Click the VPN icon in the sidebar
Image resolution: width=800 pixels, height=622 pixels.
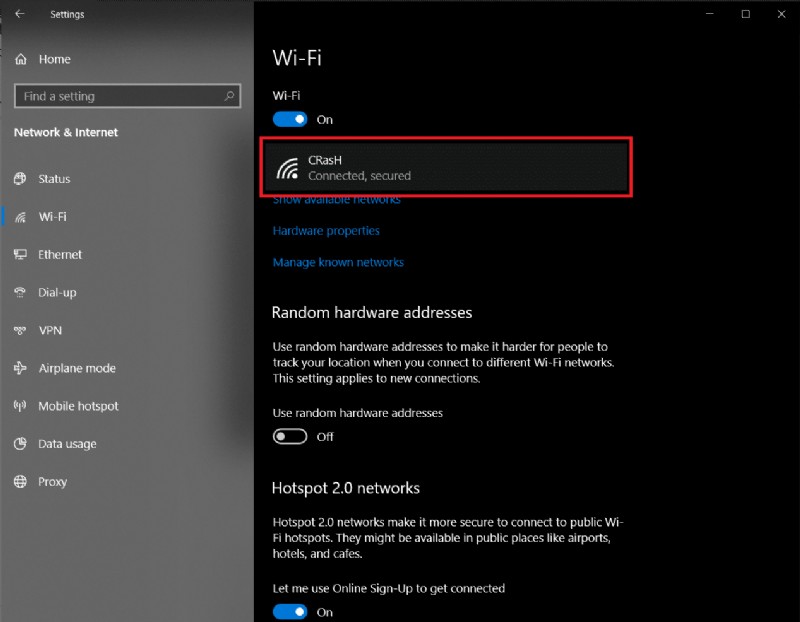click(23, 330)
